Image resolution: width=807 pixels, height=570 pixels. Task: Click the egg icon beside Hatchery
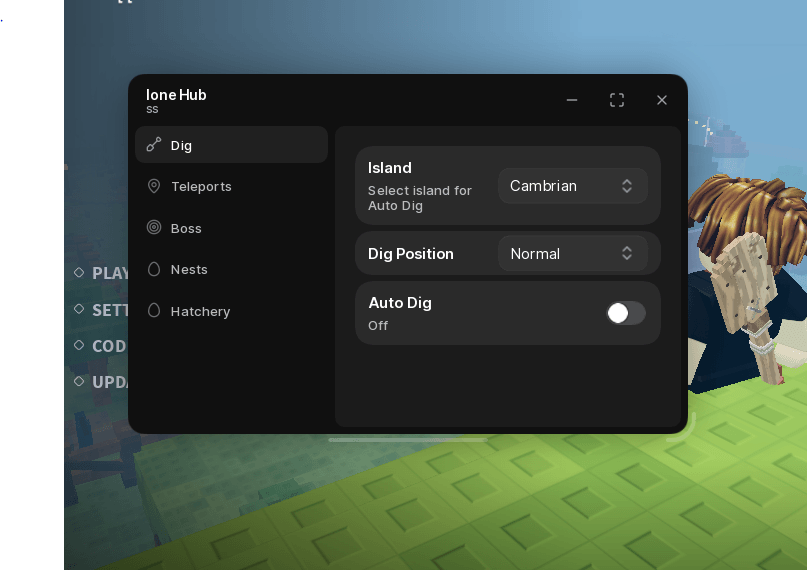coord(153,311)
